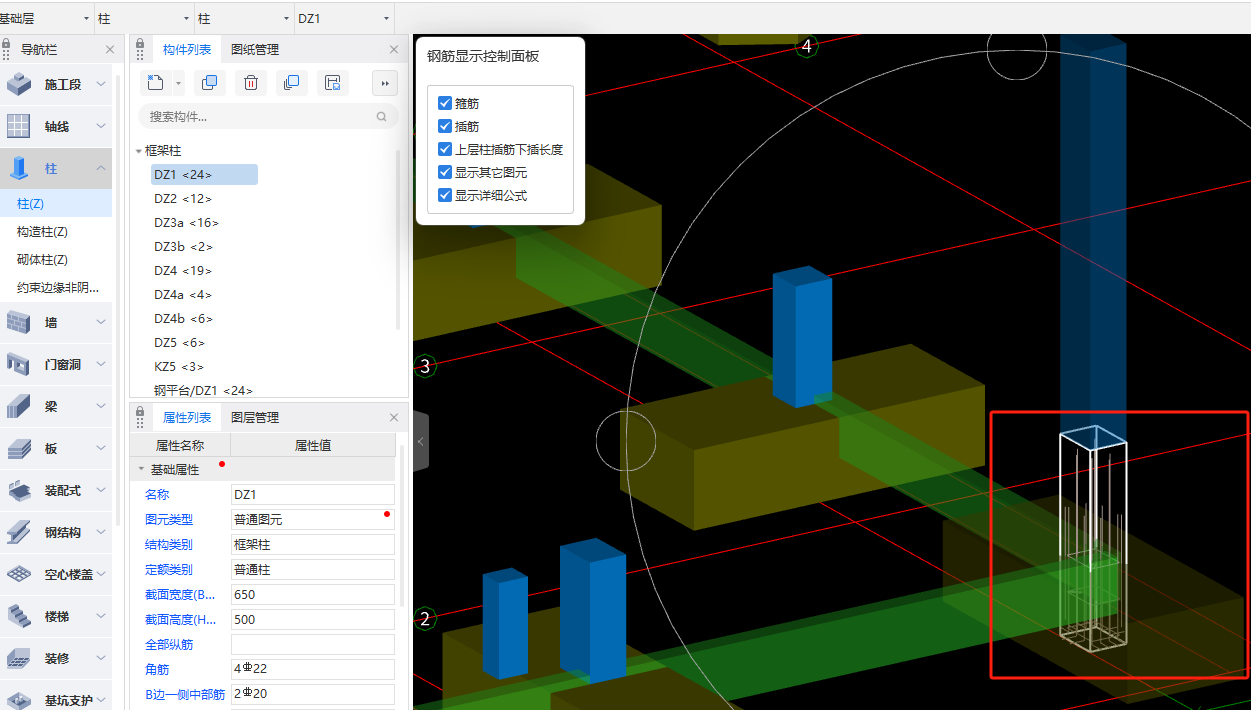This screenshot has width=1251, height=710.
Task: Click the inter-layer copy icon
Action: coord(292,83)
